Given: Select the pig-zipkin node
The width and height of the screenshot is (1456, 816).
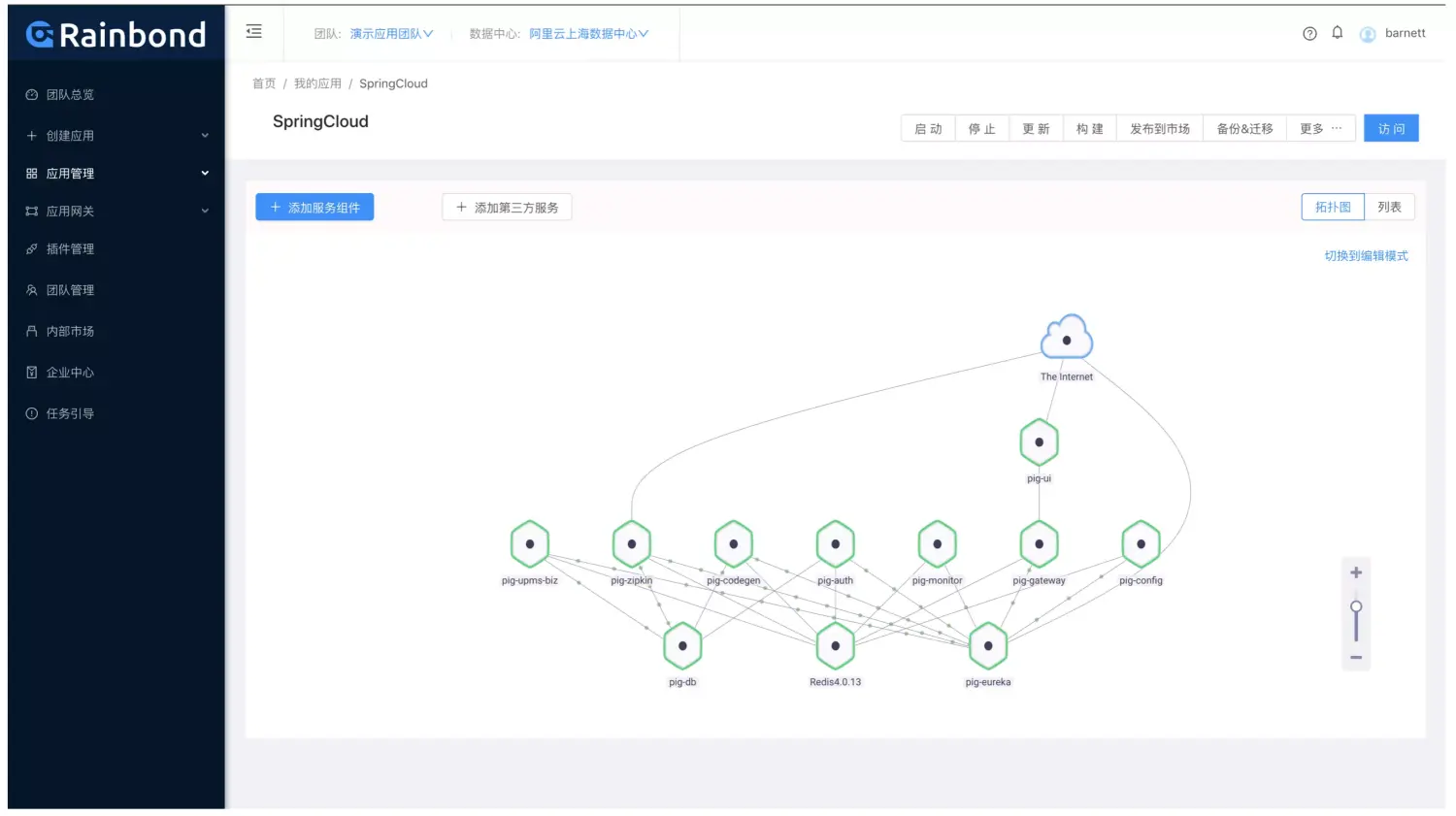Looking at the screenshot, I should point(632,544).
